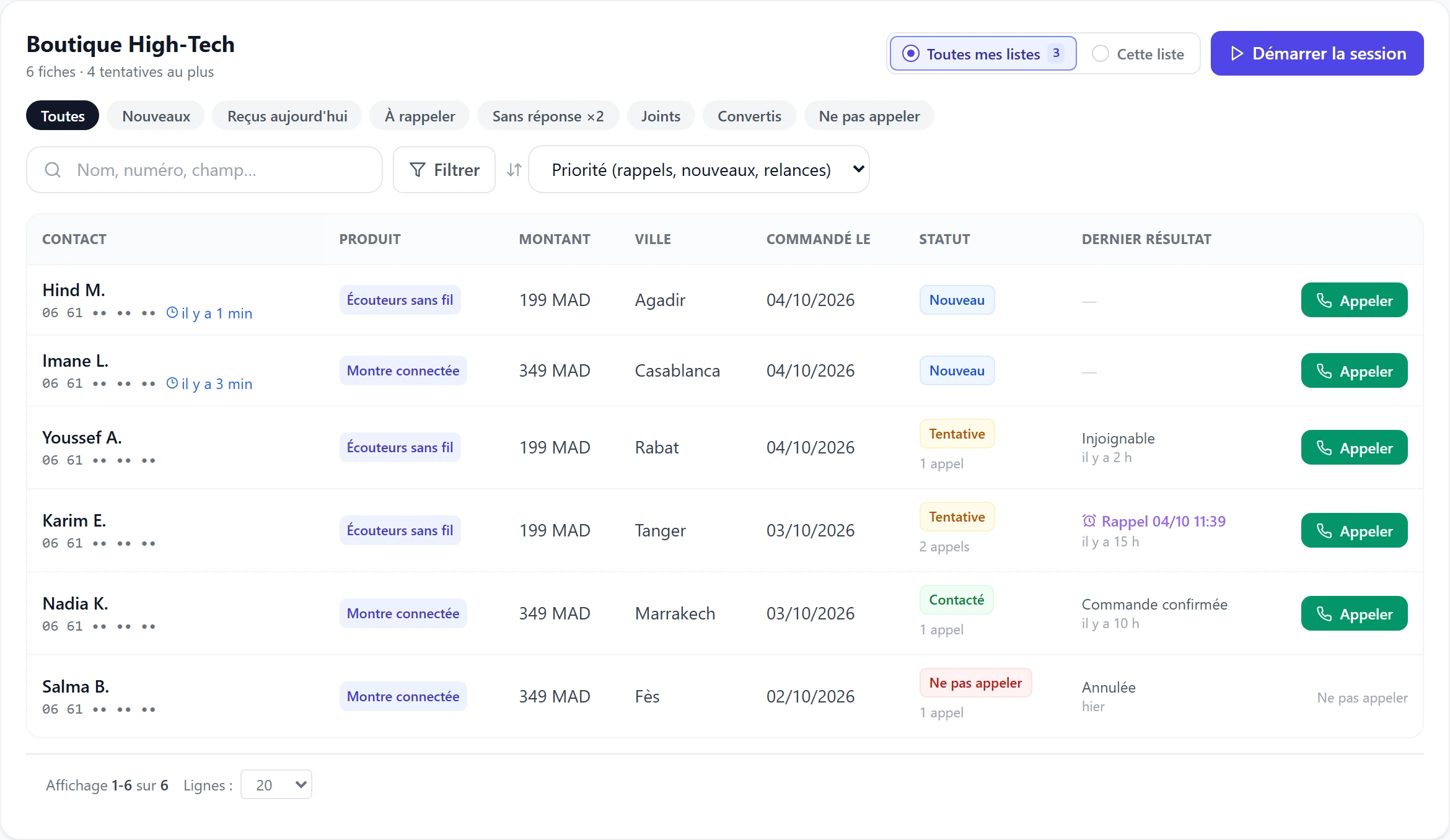1450x840 pixels.
Task: Open the Lignes rows-per-page dropdown
Action: (276, 785)
